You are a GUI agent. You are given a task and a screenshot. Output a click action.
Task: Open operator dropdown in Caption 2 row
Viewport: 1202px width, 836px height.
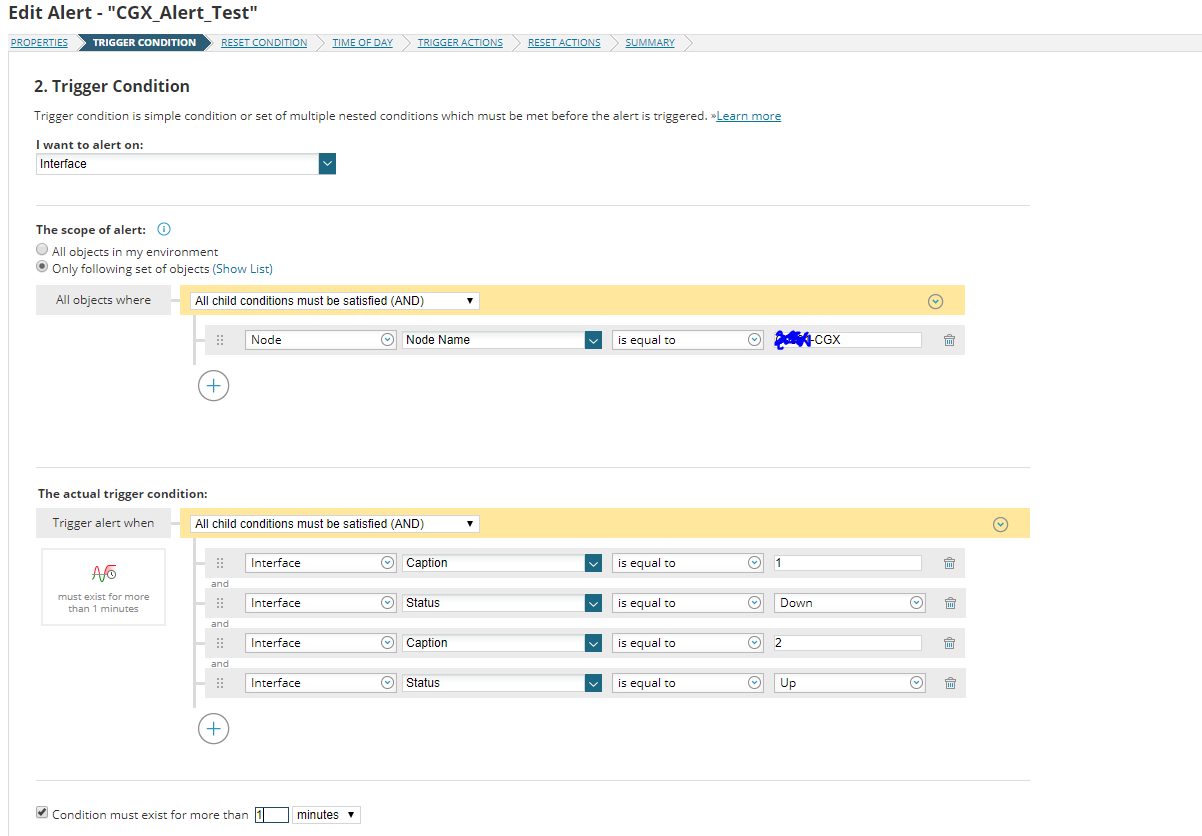[x=688, y=643]
